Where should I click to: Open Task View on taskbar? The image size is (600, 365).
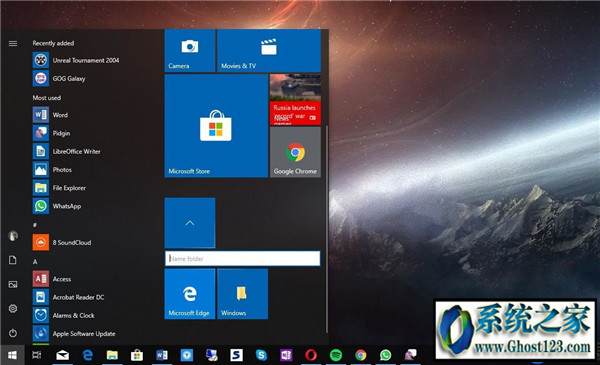(x=37, y=355)
